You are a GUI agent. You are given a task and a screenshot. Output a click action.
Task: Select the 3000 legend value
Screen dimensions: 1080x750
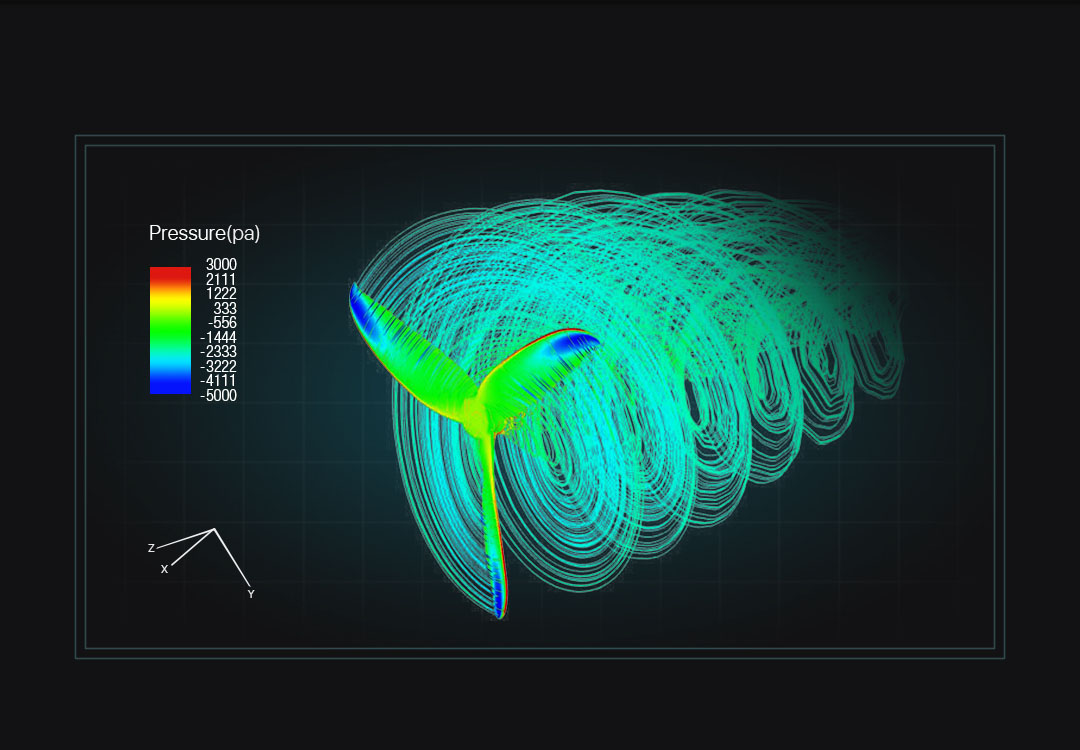[221, 264]
